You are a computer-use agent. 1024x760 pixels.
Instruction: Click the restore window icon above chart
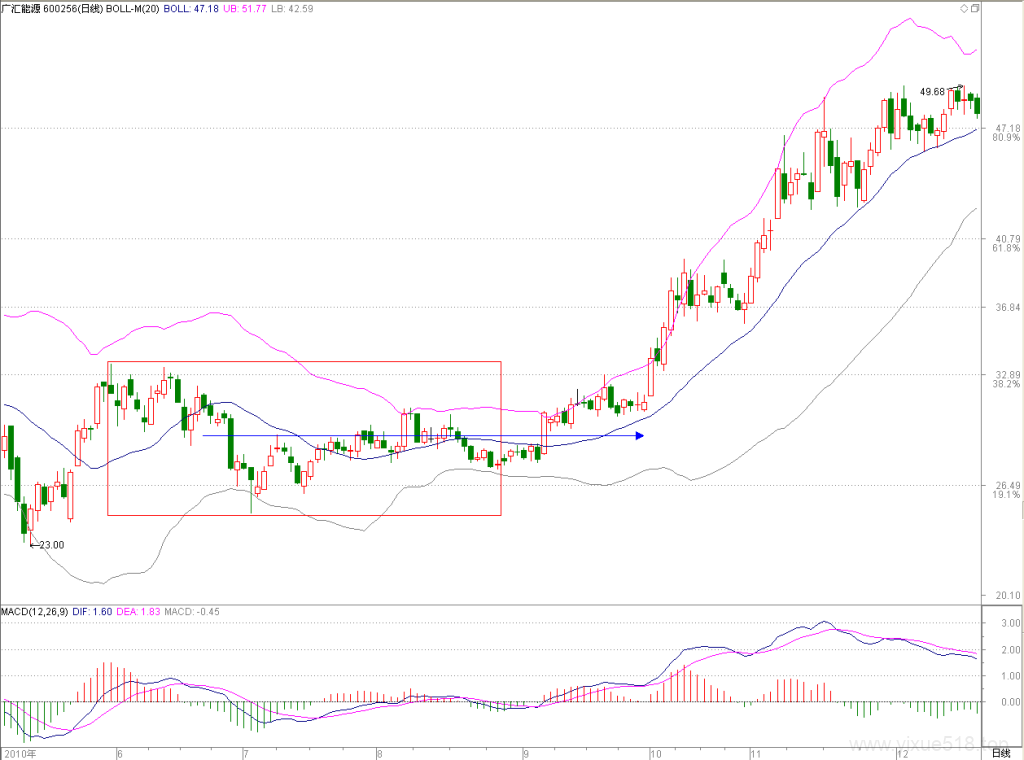coord(975,8)
